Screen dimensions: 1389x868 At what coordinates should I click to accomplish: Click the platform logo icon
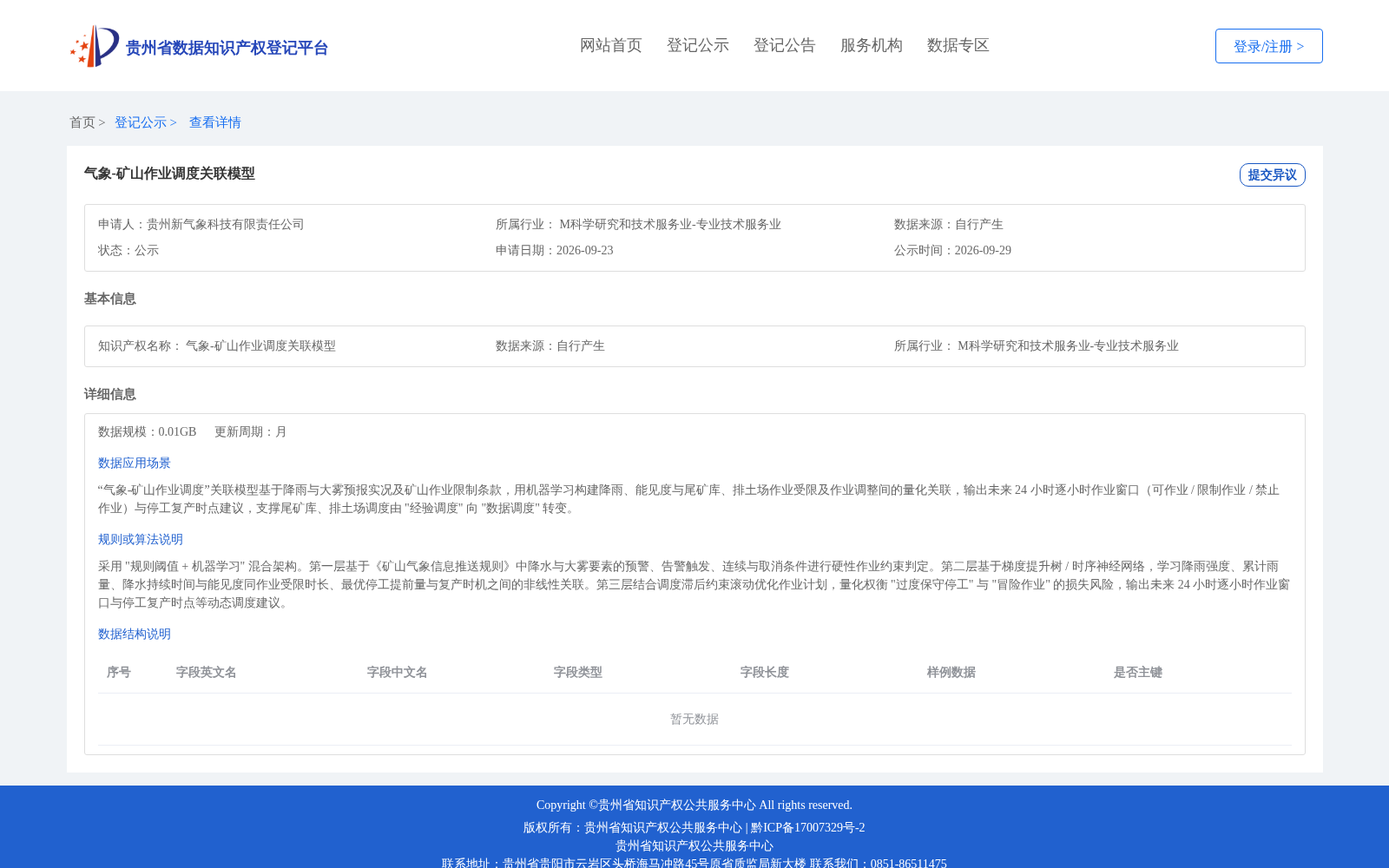[x=95, y=46]
